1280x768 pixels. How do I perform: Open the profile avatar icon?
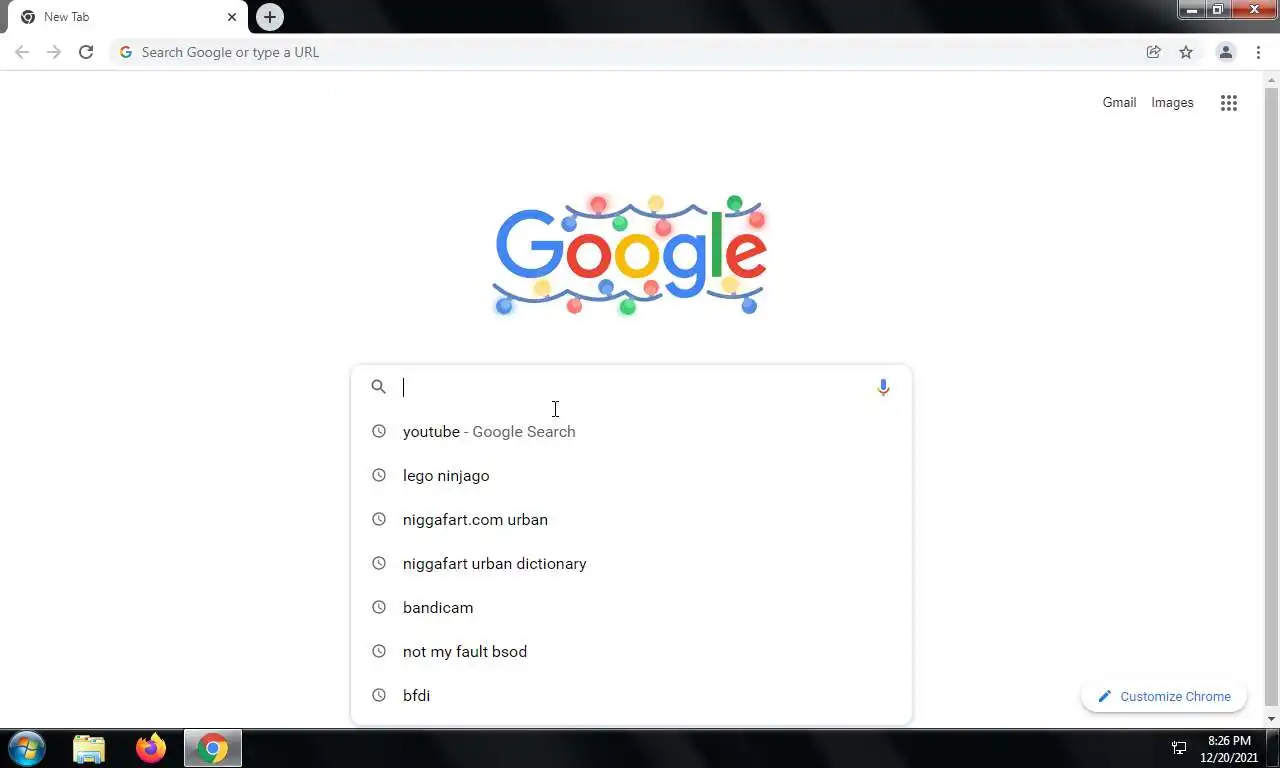coord(1225,52)
